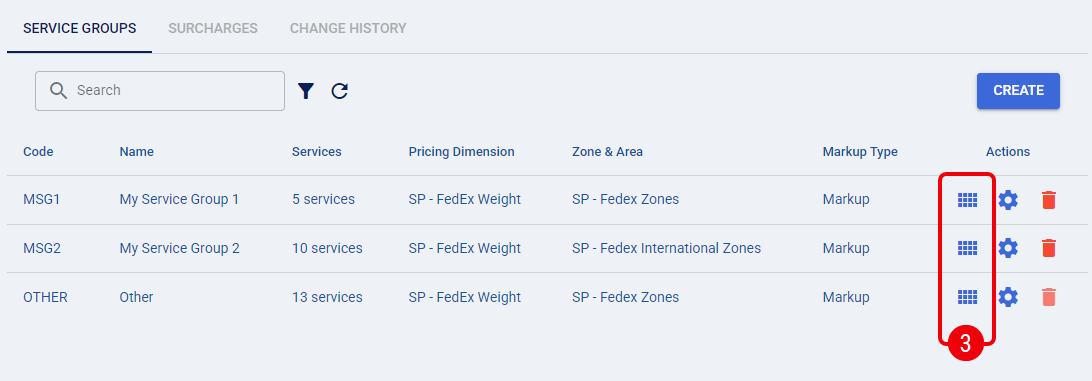Open rate grid for My Service Group 1

[x=967, y=200]
